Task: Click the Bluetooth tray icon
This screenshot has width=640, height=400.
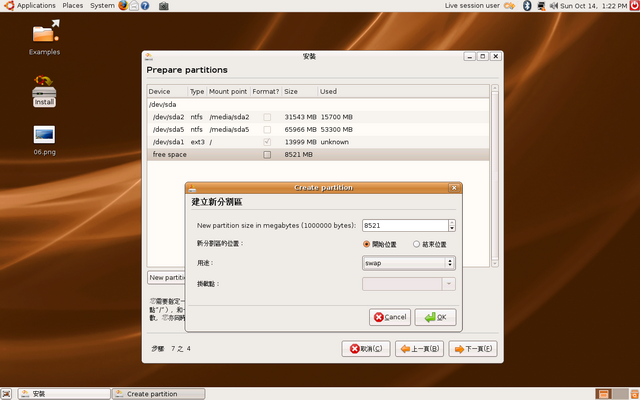Action: click(527, 5)
